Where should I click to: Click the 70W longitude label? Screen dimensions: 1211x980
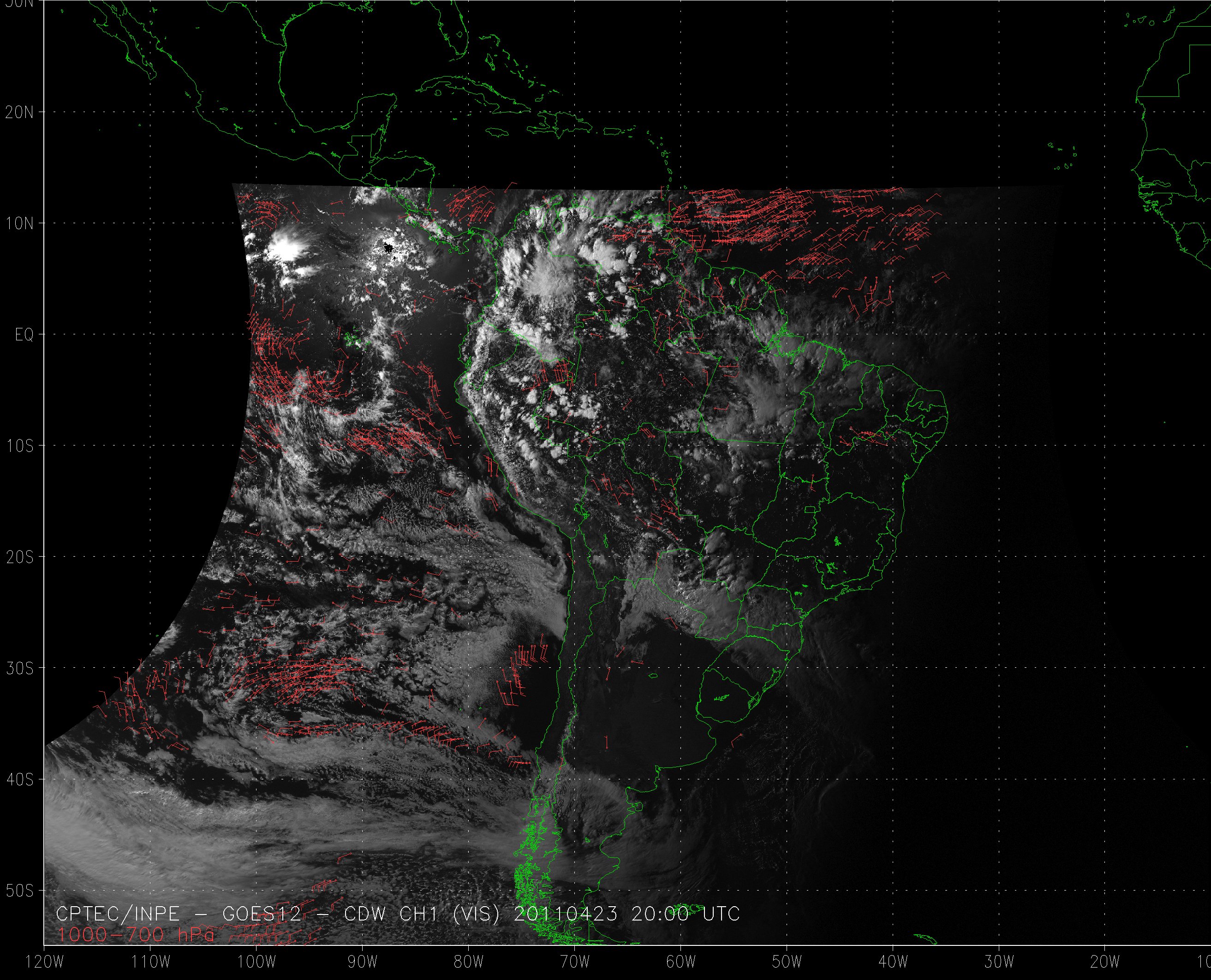pos(575,962)
